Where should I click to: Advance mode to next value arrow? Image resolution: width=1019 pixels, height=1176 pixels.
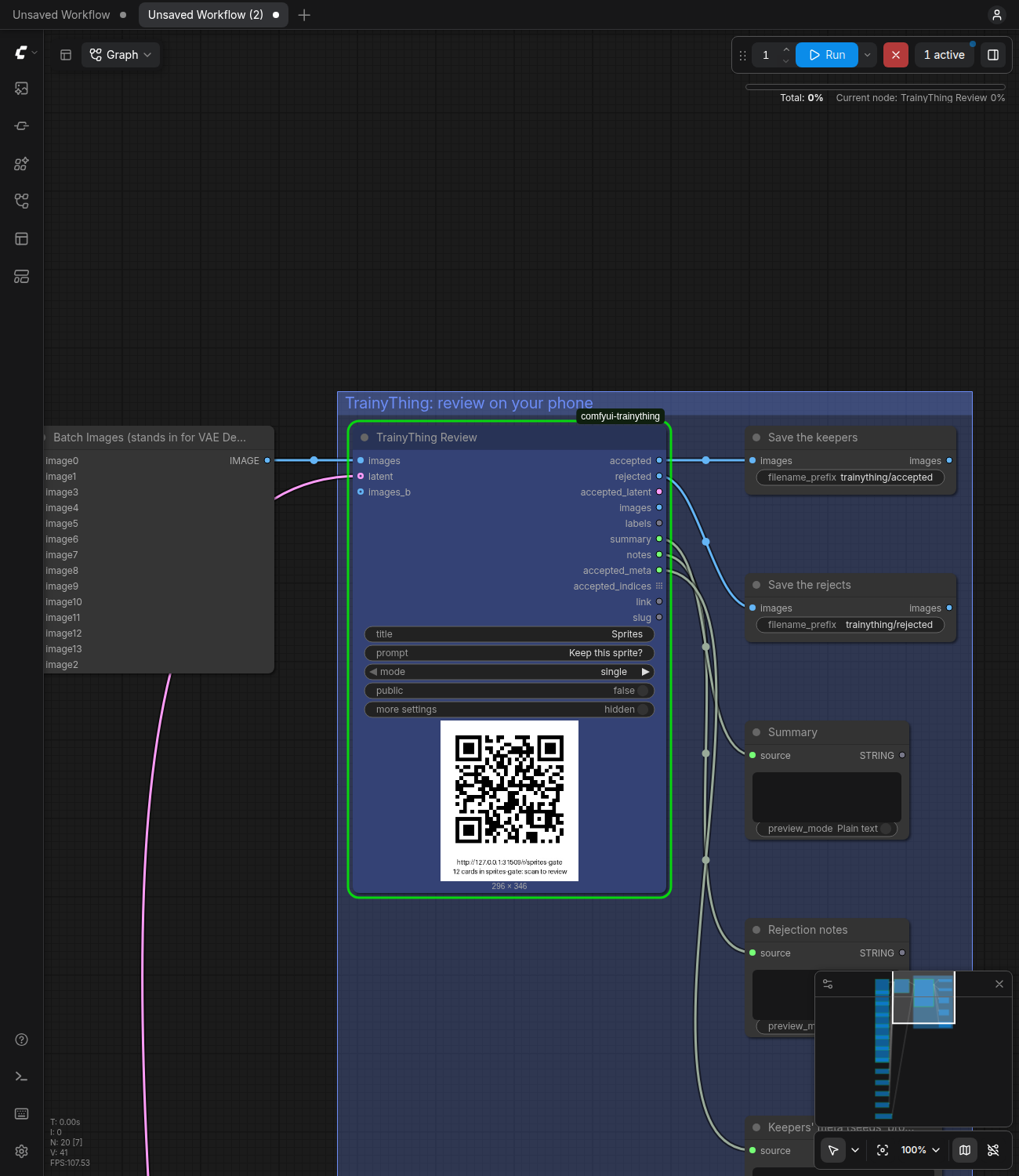[645, 672]
